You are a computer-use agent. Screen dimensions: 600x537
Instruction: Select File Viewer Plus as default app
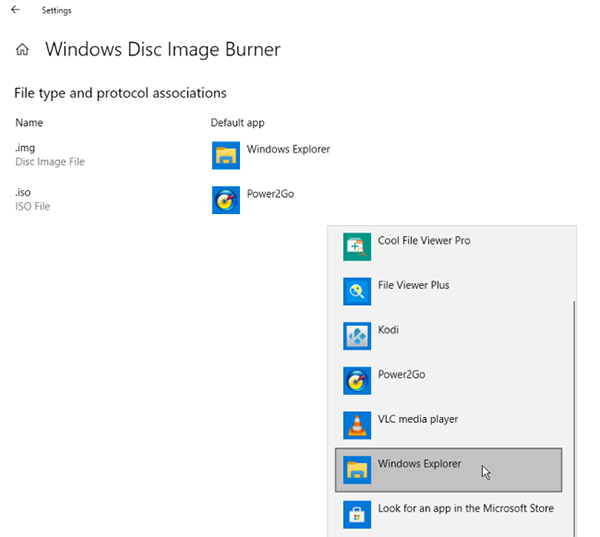pyautogui.click(x=448, y=292)
